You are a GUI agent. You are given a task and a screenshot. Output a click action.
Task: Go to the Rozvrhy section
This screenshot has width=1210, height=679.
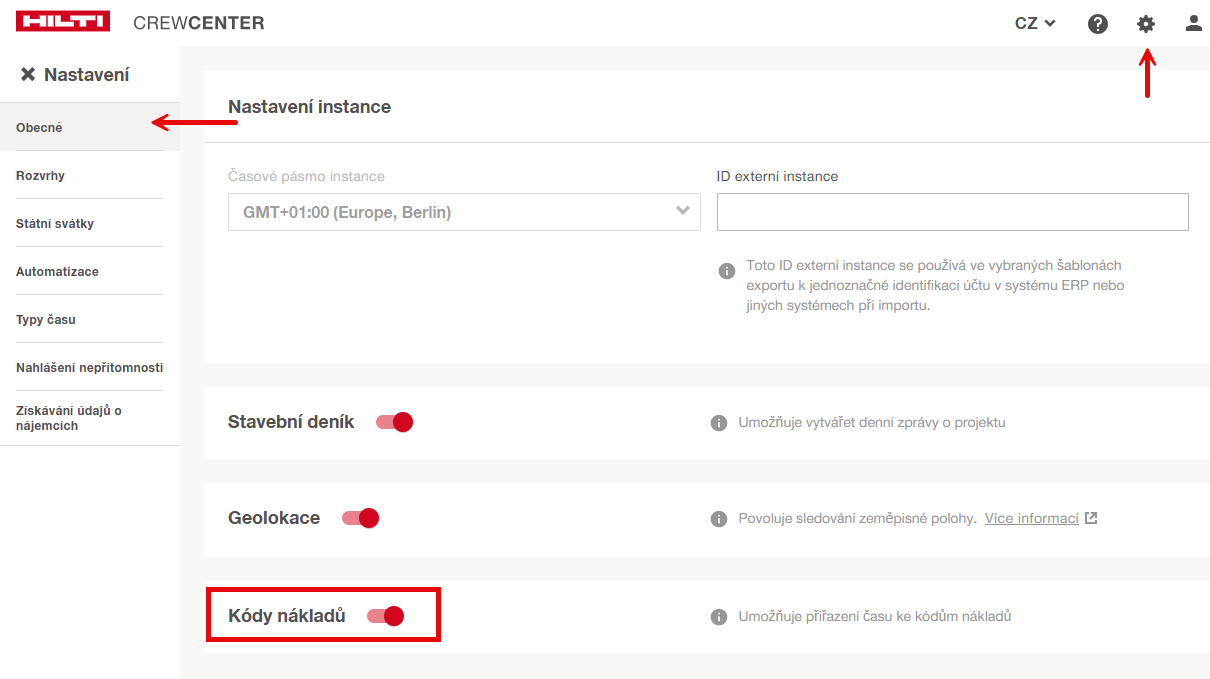point(41,176)
